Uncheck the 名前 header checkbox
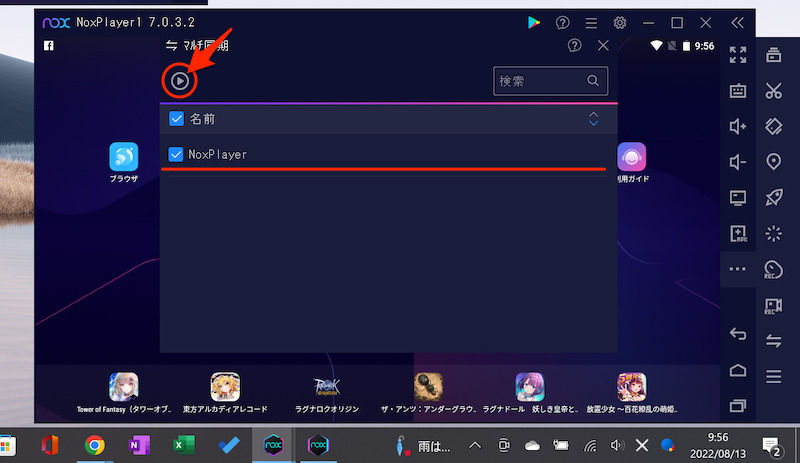The width and height of the screenshot is (800, 463). [x=176, y=119]
